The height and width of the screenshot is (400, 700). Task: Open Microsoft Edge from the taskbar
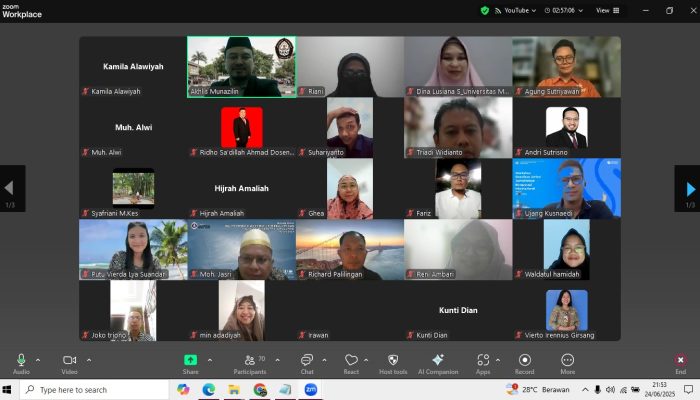(208, 390)
